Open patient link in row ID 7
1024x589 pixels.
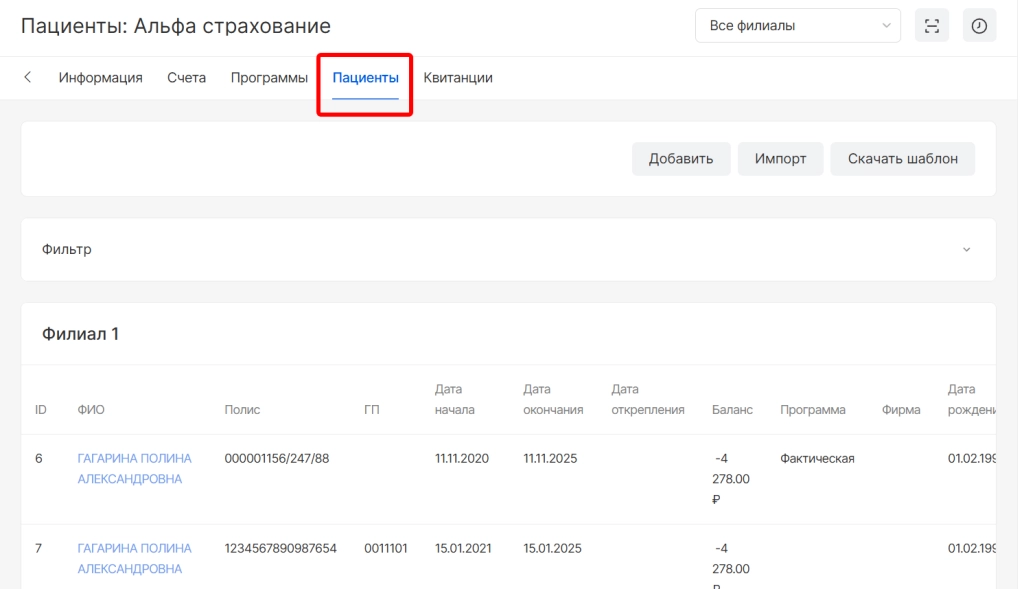tap(134, 558)
